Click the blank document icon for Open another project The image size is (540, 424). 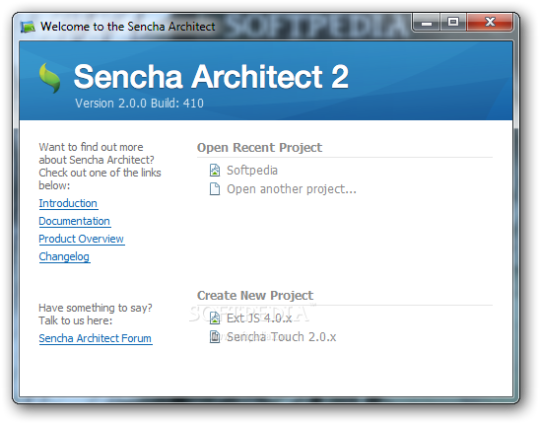coord(215,189)
